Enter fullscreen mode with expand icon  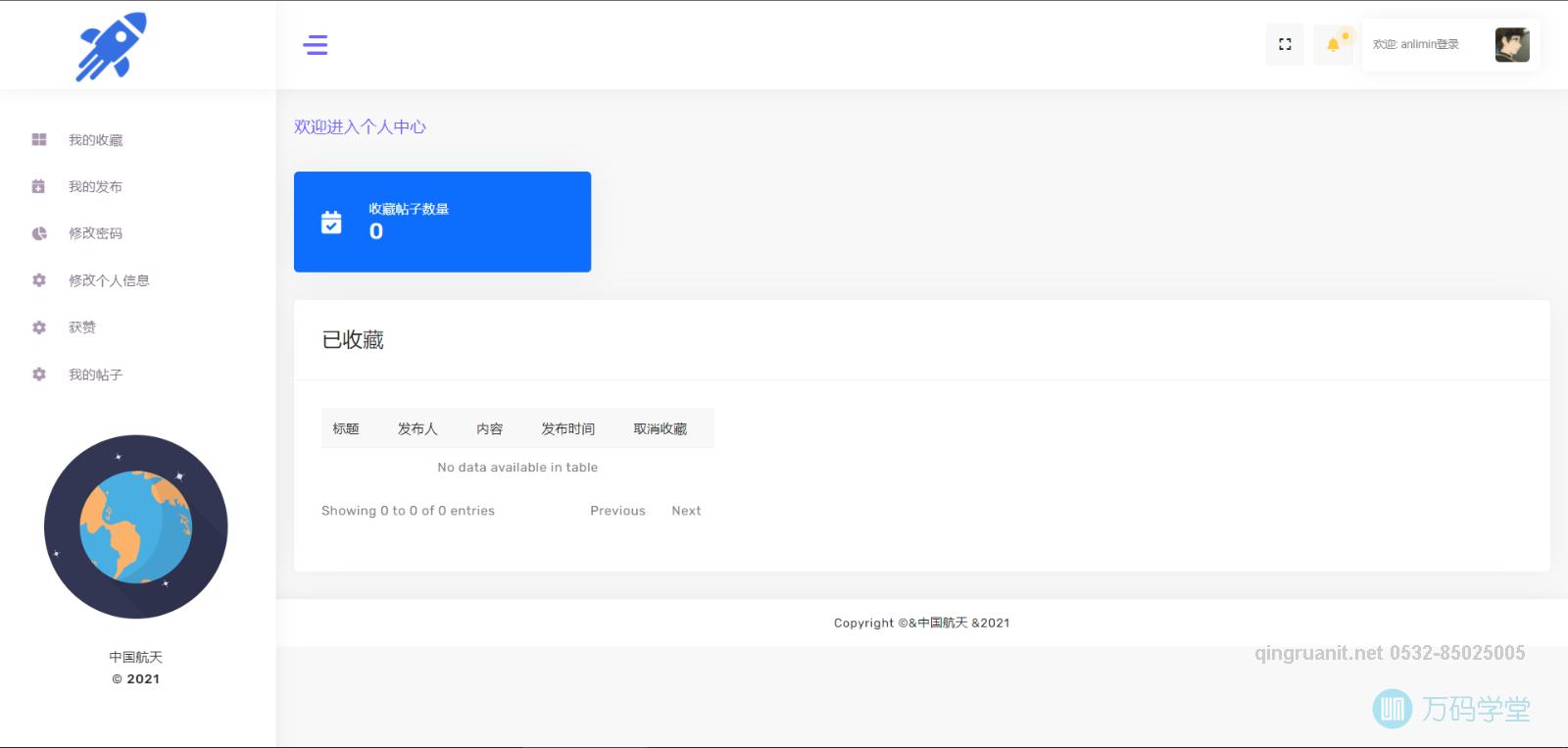click(1285, 44)
